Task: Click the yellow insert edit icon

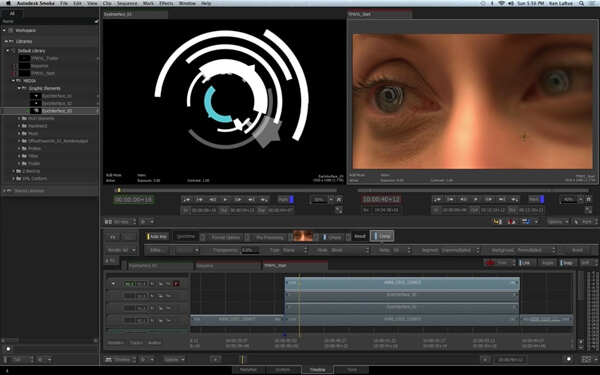Action: pos(497,222)
